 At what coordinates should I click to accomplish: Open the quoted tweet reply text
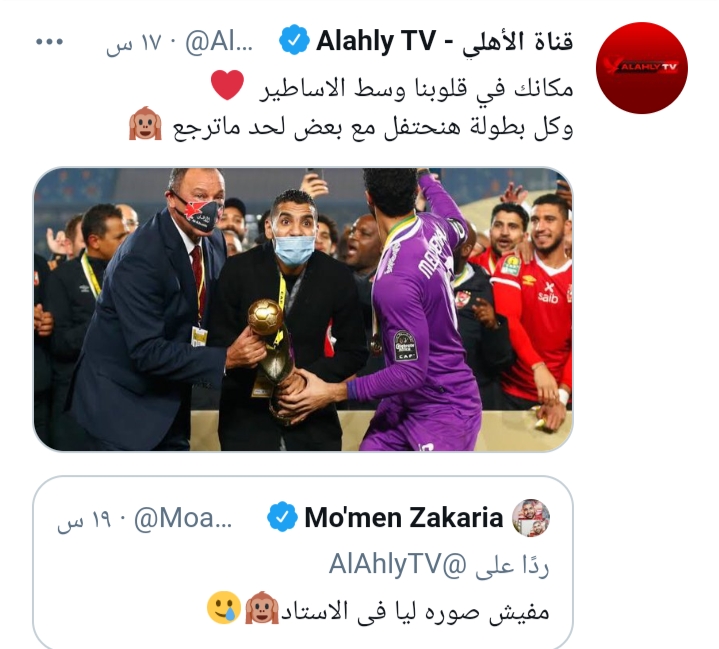415,611
